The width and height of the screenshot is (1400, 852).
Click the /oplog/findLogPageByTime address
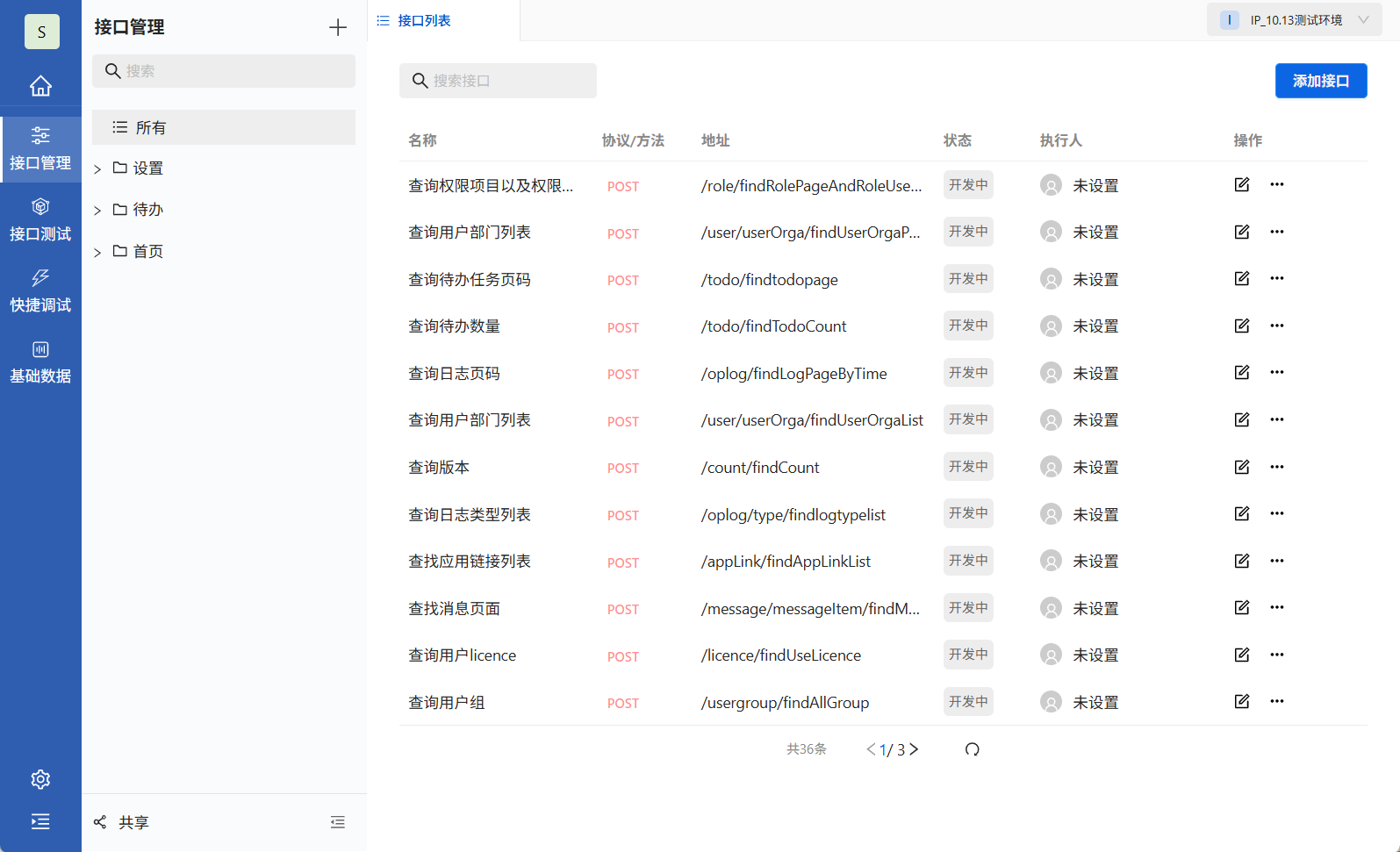(x=793, y=374)
